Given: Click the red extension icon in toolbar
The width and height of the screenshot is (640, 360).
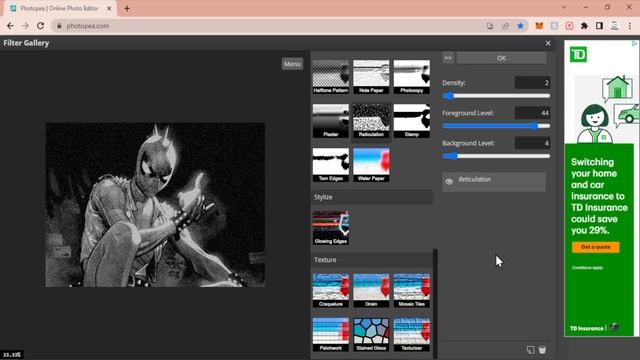Looking at the screenshot, I should 569,26.
